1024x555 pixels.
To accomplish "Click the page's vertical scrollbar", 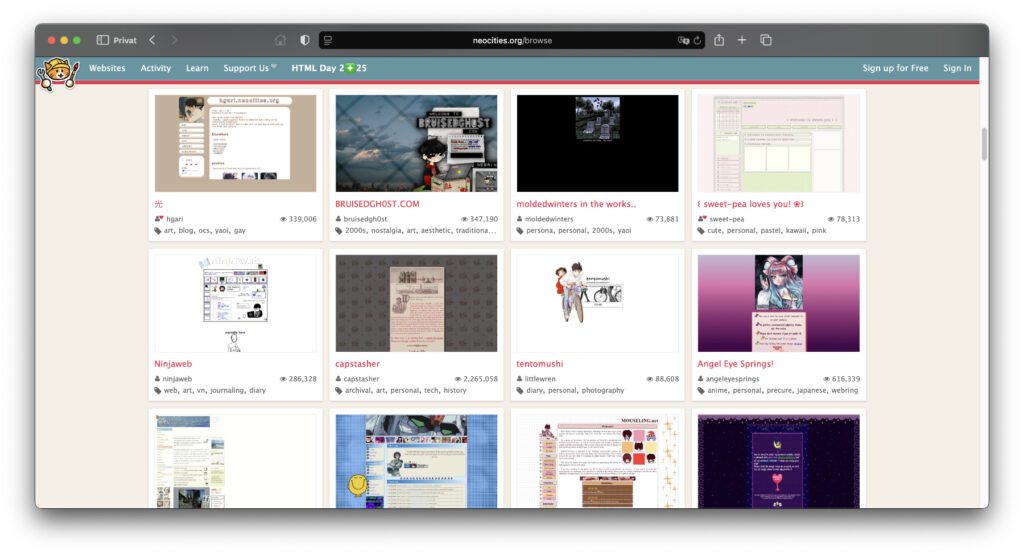I will [984, 144].
